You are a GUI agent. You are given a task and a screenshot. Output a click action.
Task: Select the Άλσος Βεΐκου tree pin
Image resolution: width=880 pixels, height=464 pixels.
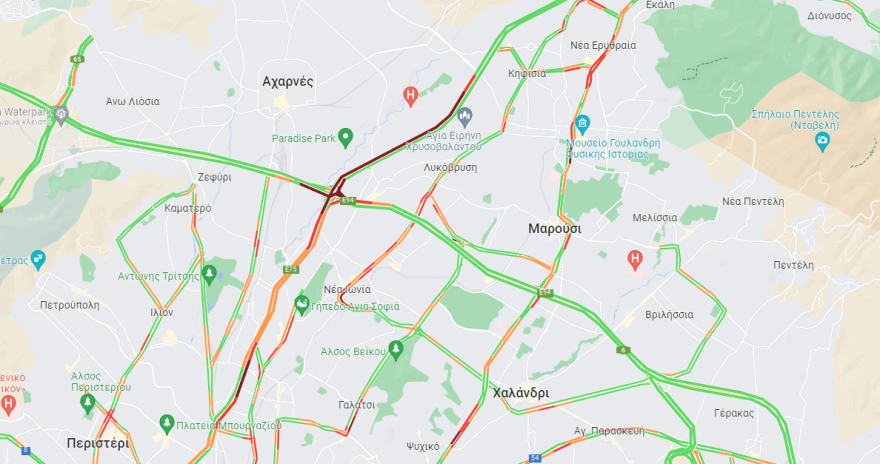click(x=396, y=350)
